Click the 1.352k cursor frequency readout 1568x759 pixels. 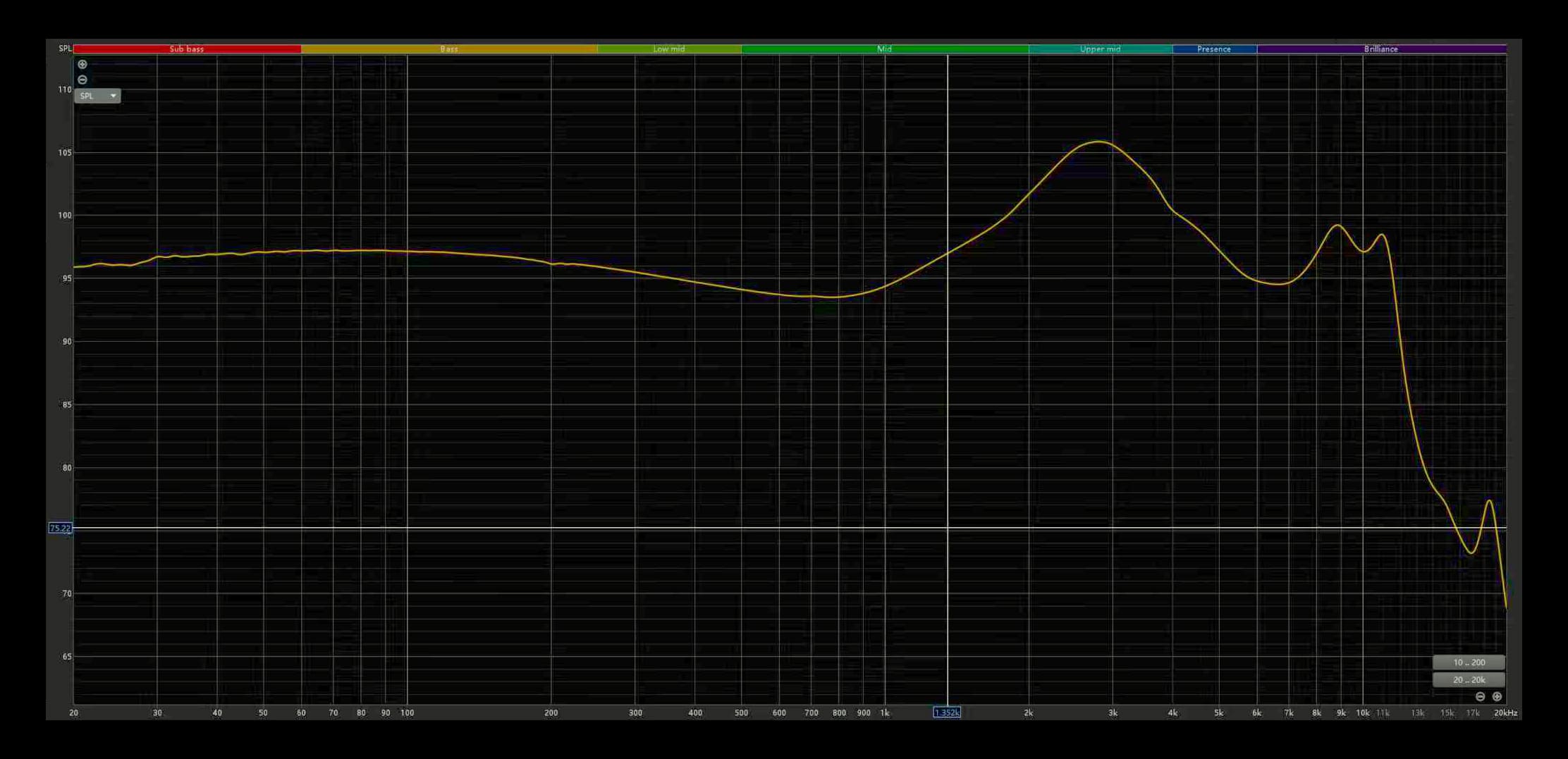[947, 712]
